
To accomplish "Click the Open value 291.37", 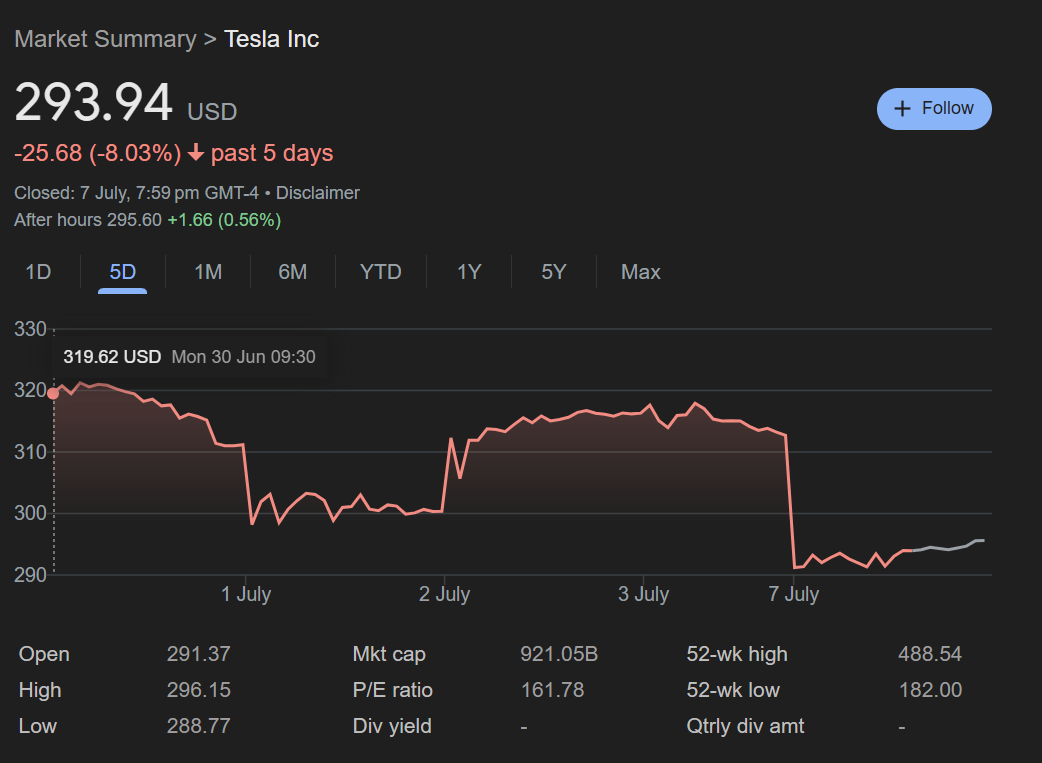I will coord(199,654).
